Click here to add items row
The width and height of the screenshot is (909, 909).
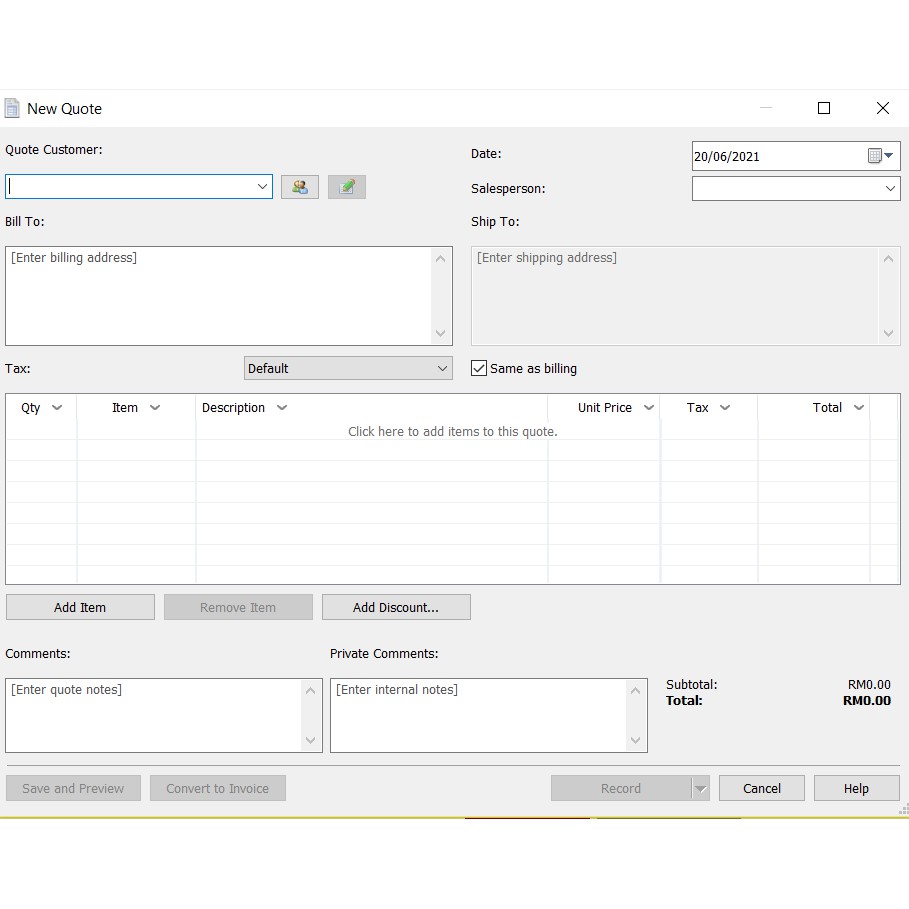tap(452, 432)
